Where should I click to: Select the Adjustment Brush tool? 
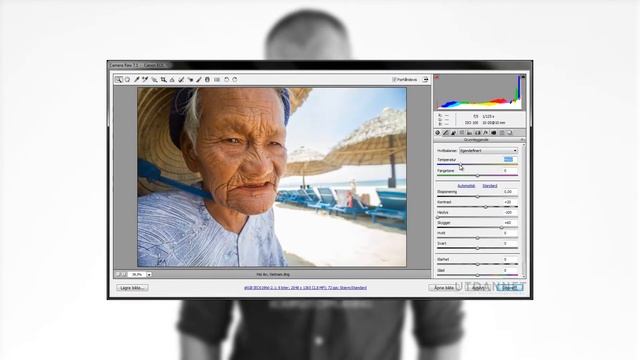199,80
